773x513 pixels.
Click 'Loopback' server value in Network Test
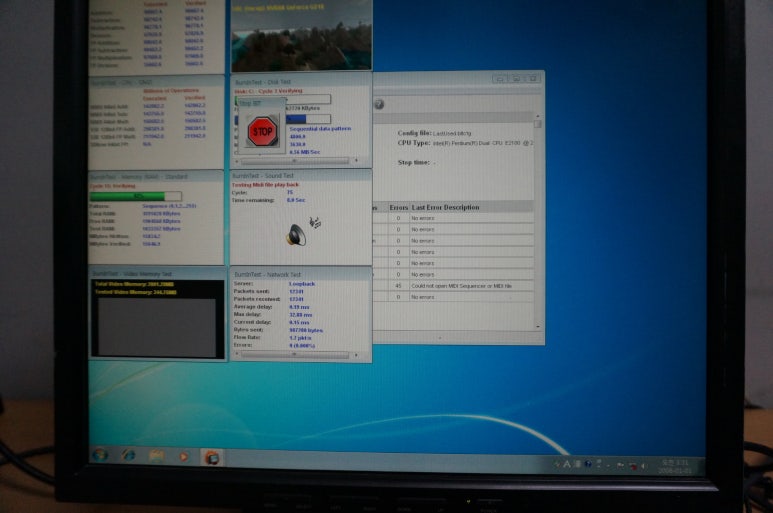click(302, 284)
